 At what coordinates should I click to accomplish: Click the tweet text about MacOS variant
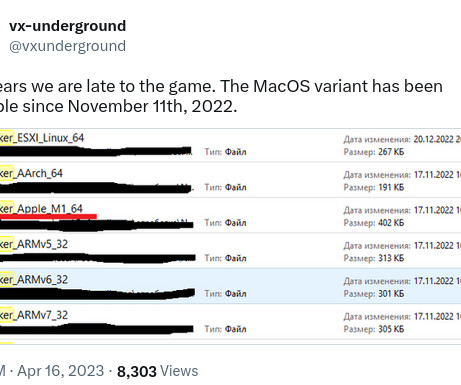click(221, 96)
